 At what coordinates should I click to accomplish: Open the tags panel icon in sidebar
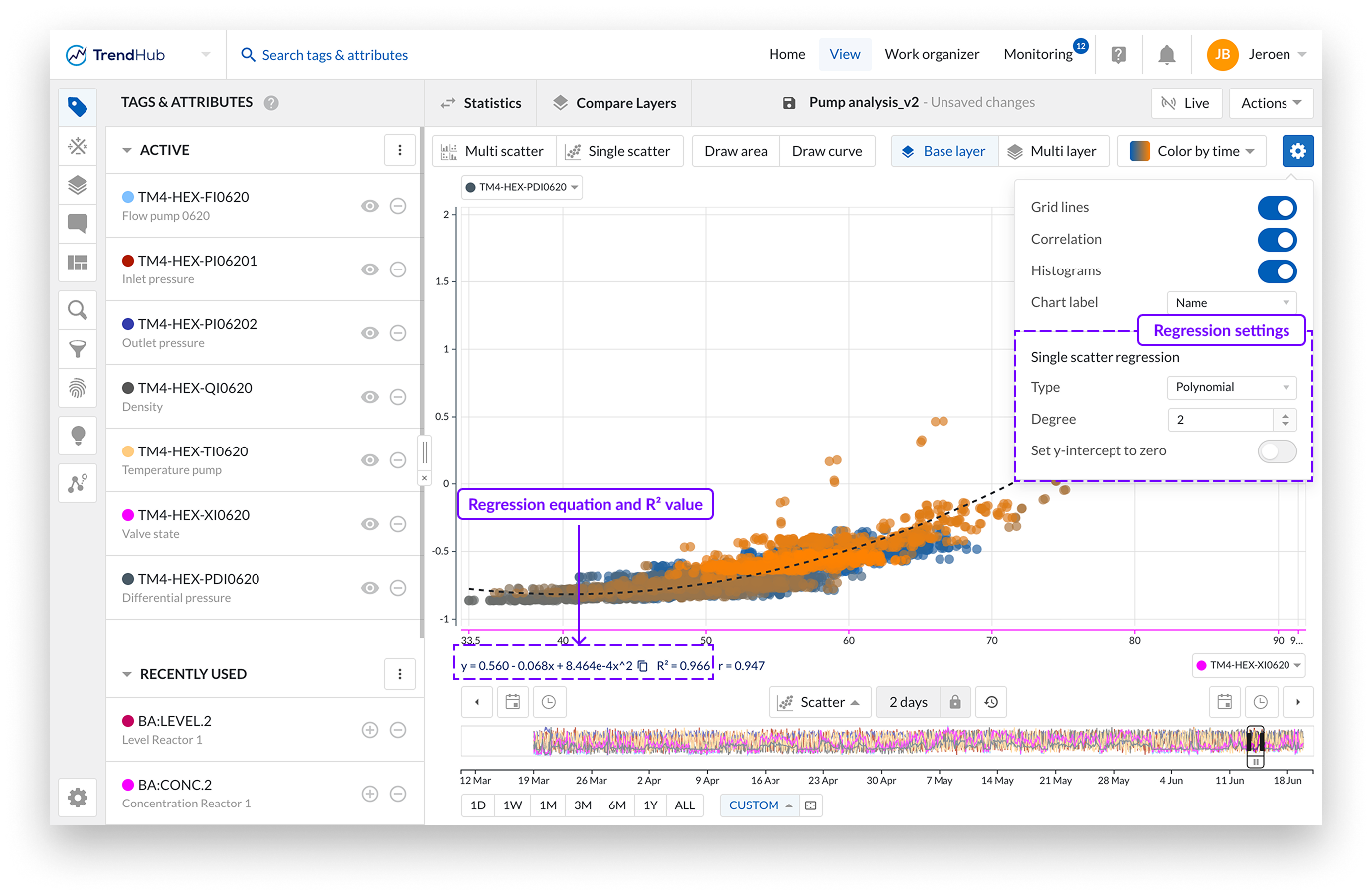[x=78, y=107]
